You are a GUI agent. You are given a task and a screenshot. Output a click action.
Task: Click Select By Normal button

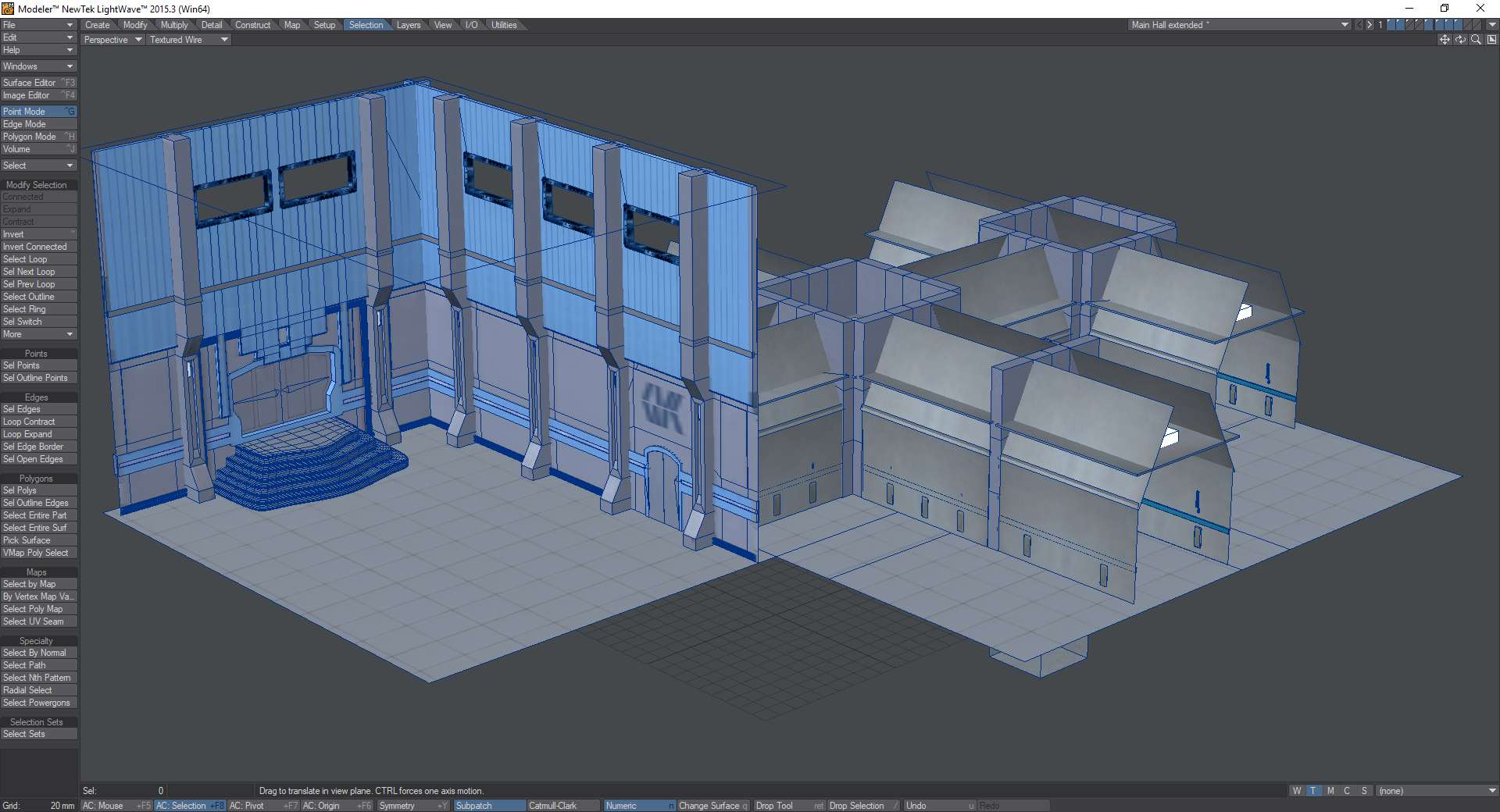click(38, 653)
